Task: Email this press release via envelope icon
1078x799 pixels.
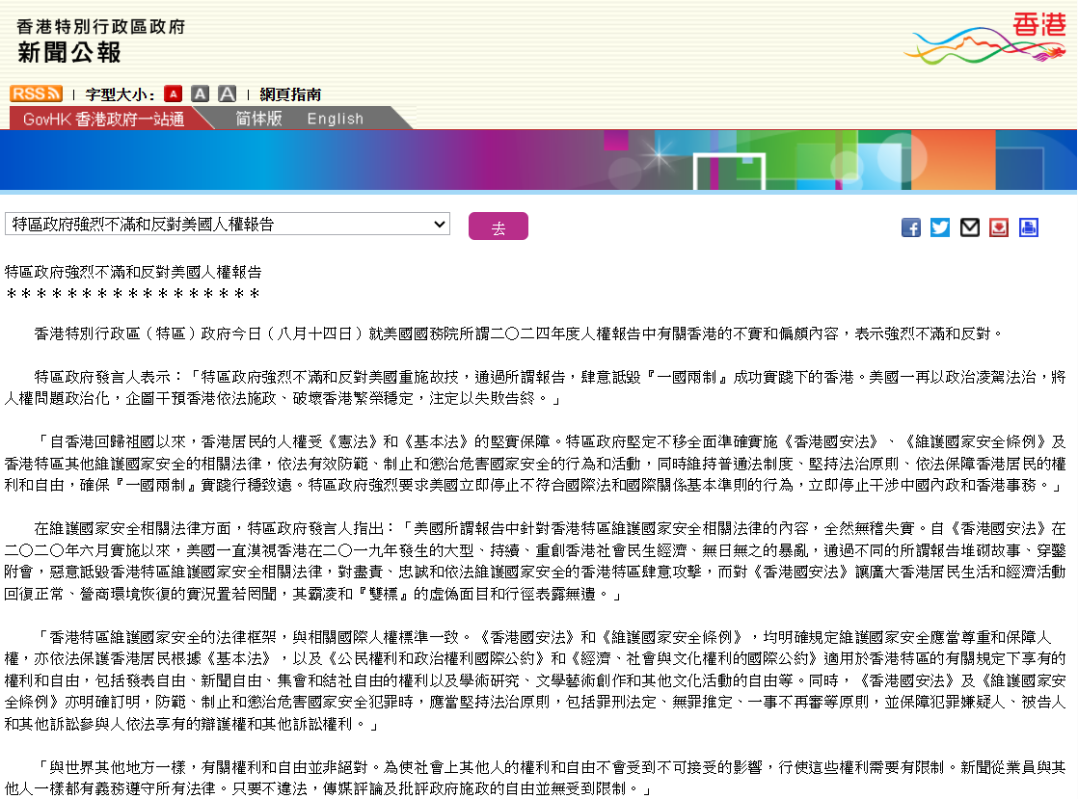Action: click(x=969, y=227)
